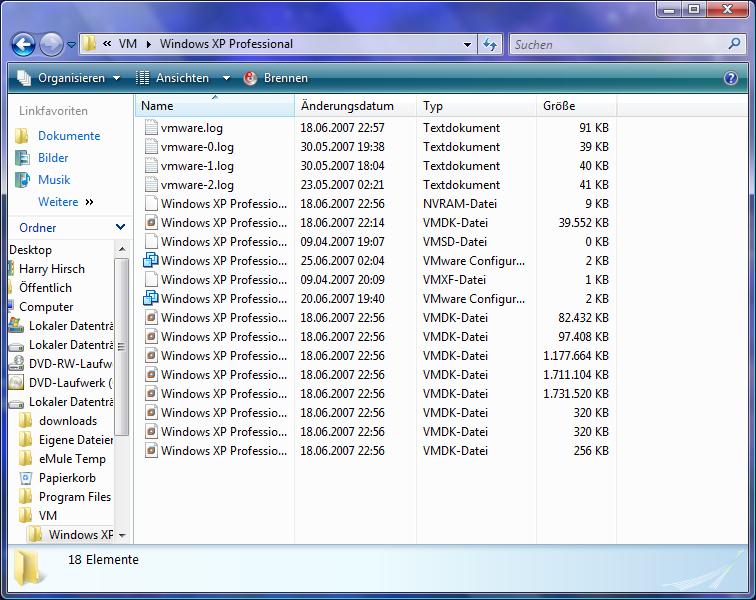Select VMware config icon dated 25.06.2007

point(151,260)
